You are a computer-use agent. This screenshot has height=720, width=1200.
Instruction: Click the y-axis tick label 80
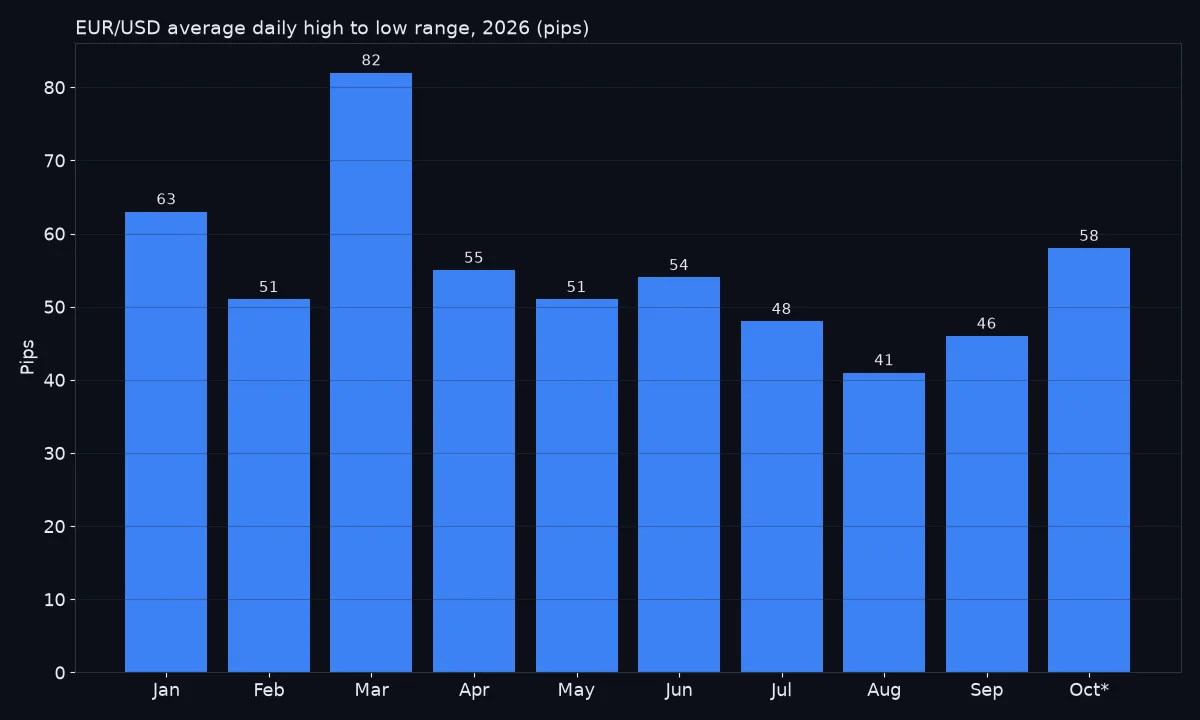pos(54,88)
